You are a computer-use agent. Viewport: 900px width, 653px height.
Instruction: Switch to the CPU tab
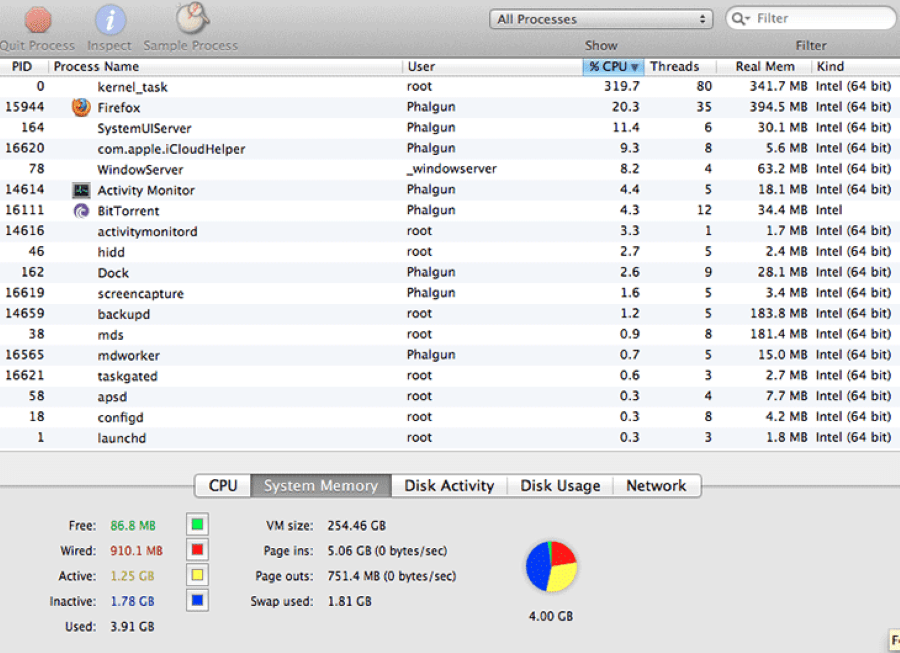tap(221, 485)
